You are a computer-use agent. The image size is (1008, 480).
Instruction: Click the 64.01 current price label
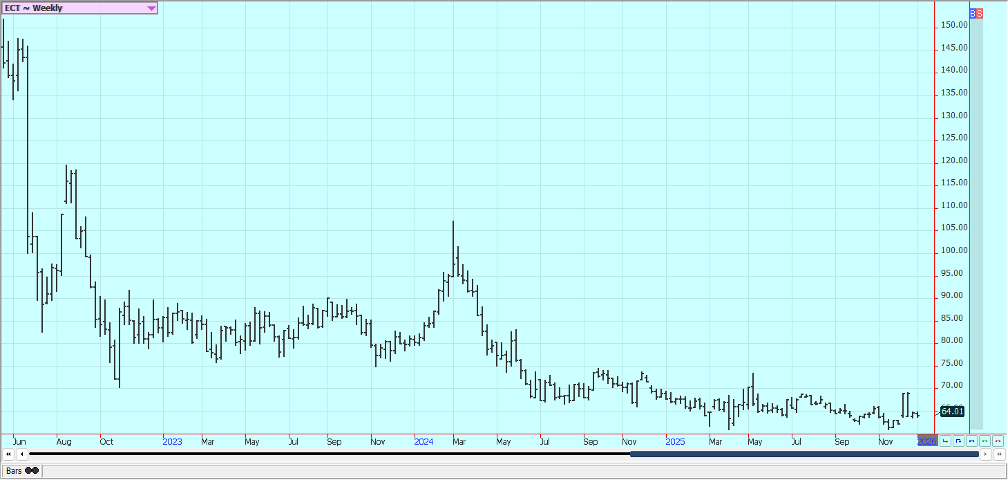point(952,411)
